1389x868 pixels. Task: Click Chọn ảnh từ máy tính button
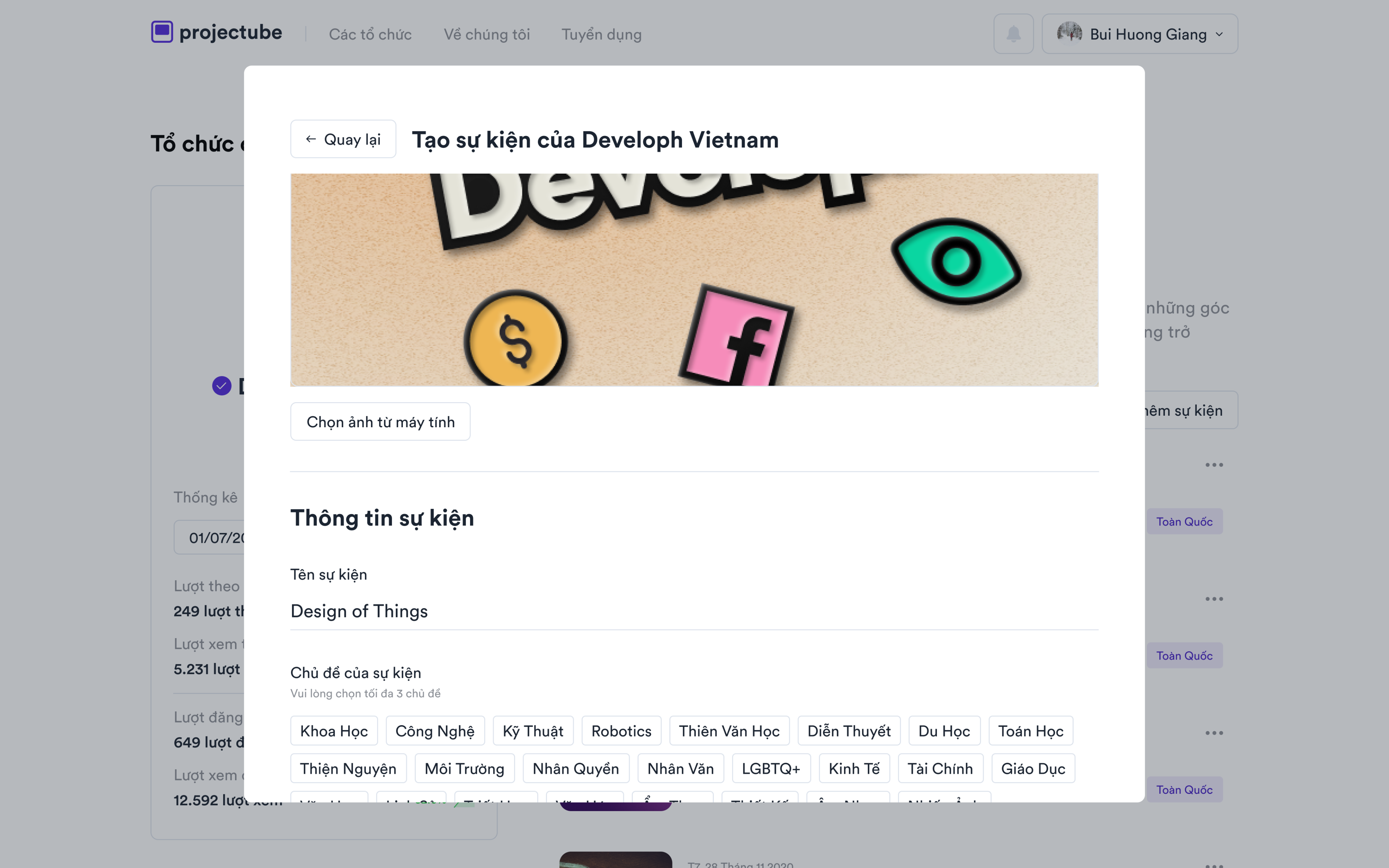point(380,422)
